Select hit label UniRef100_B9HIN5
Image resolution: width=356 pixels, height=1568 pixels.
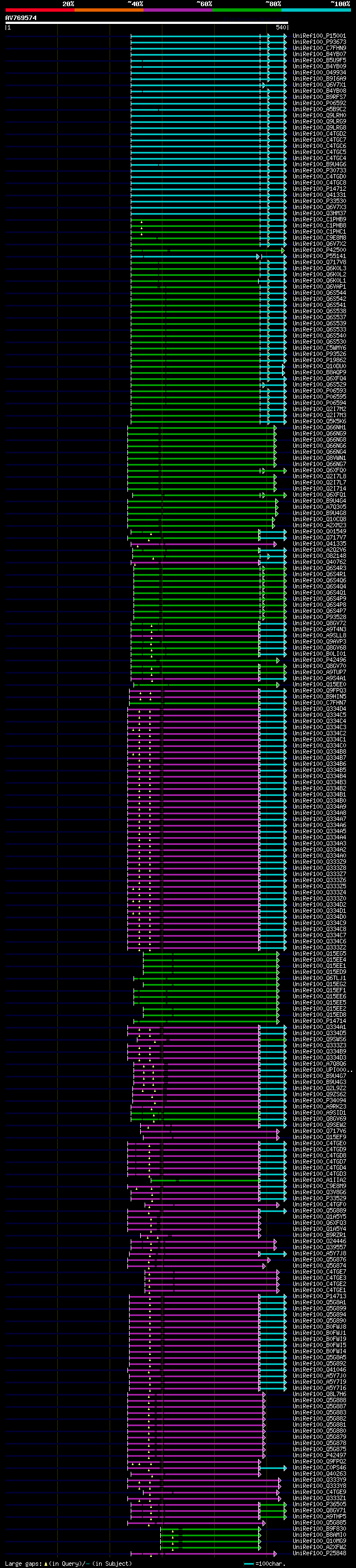coord(319,696)
